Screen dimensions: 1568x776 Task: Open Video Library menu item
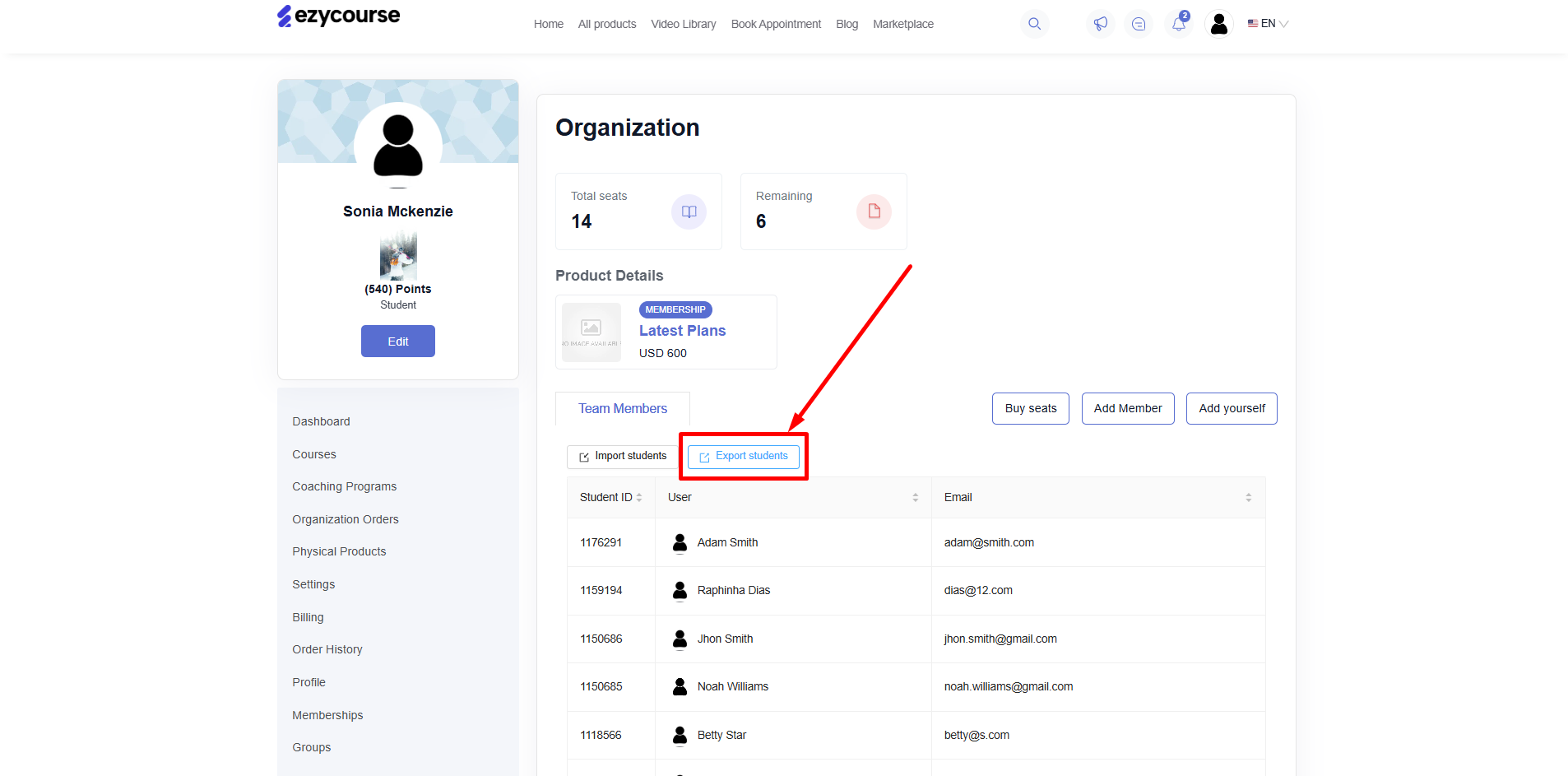click(x=684, y=24)
